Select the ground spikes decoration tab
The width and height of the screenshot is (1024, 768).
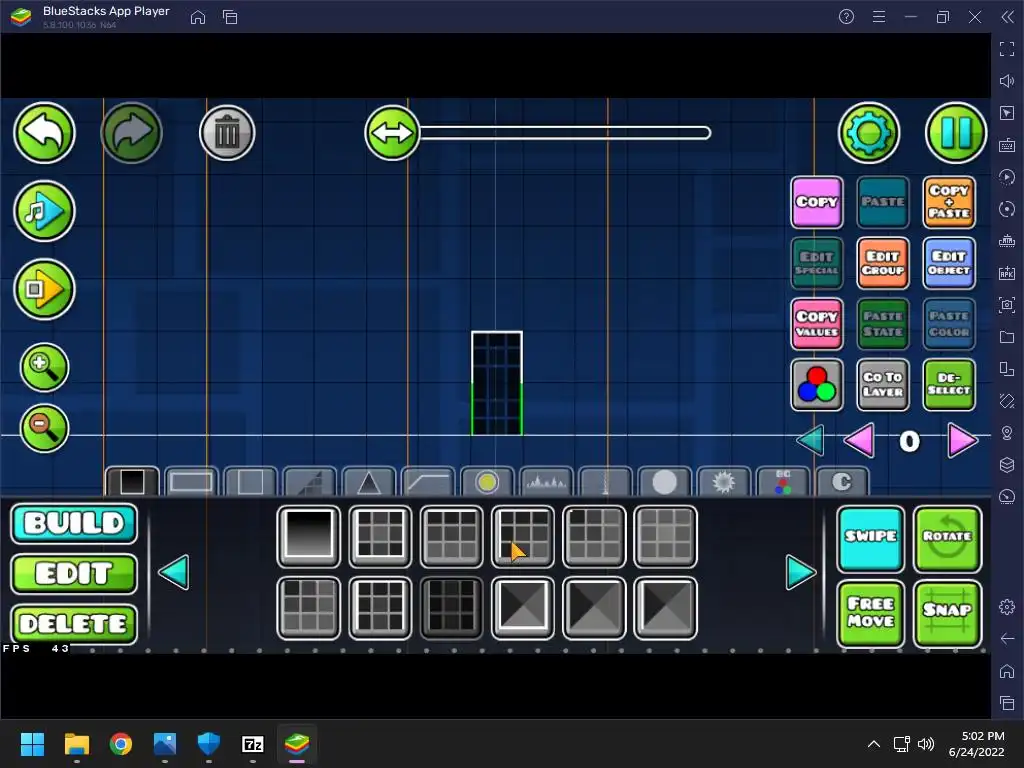coord(546,482)
